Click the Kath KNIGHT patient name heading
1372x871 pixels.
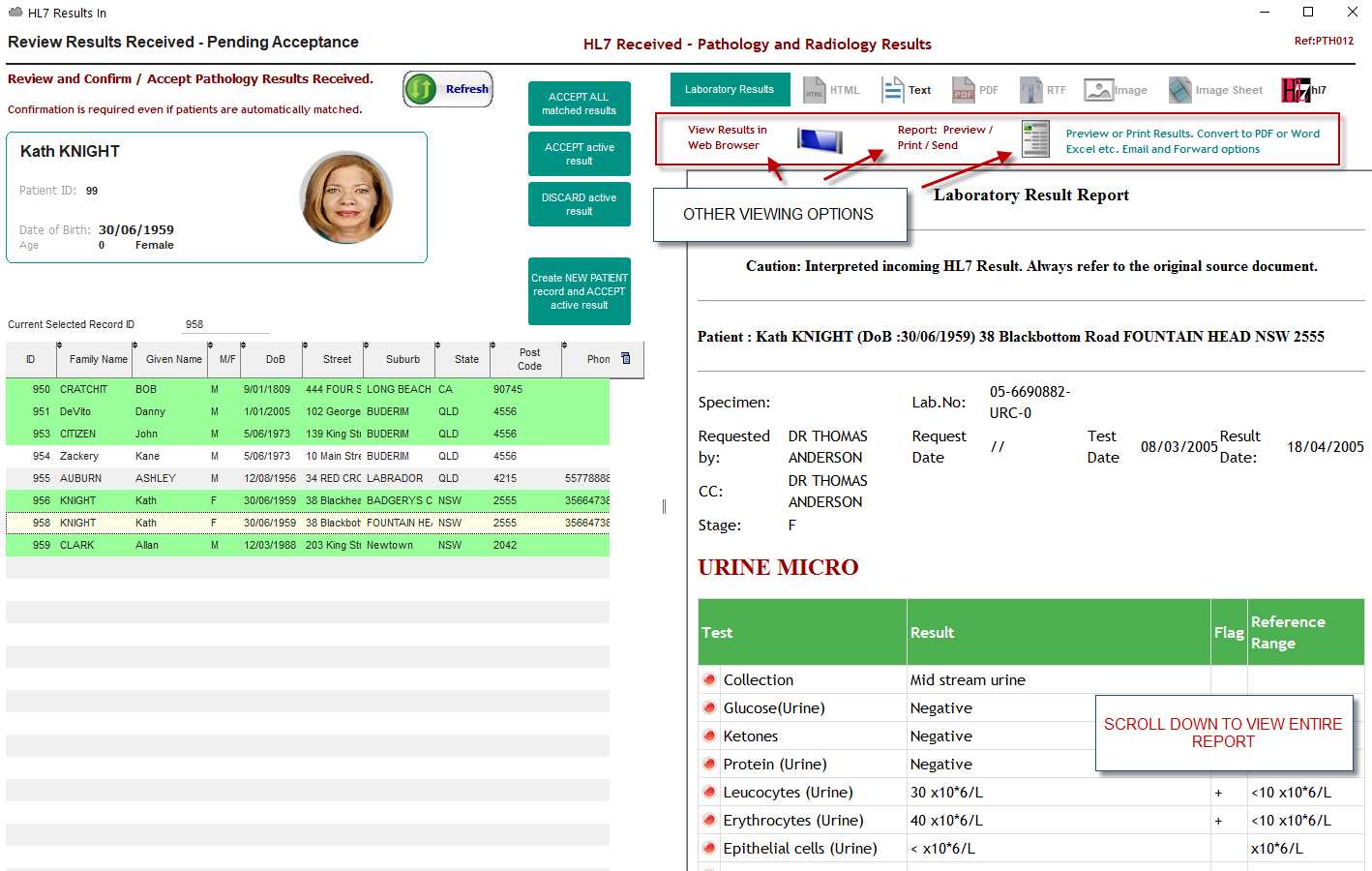pos(70,151)
